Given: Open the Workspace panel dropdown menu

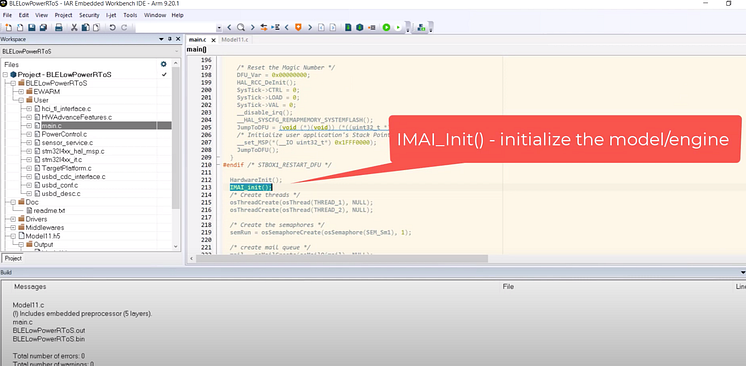Looking at the screenshot, I should [161, 39].
